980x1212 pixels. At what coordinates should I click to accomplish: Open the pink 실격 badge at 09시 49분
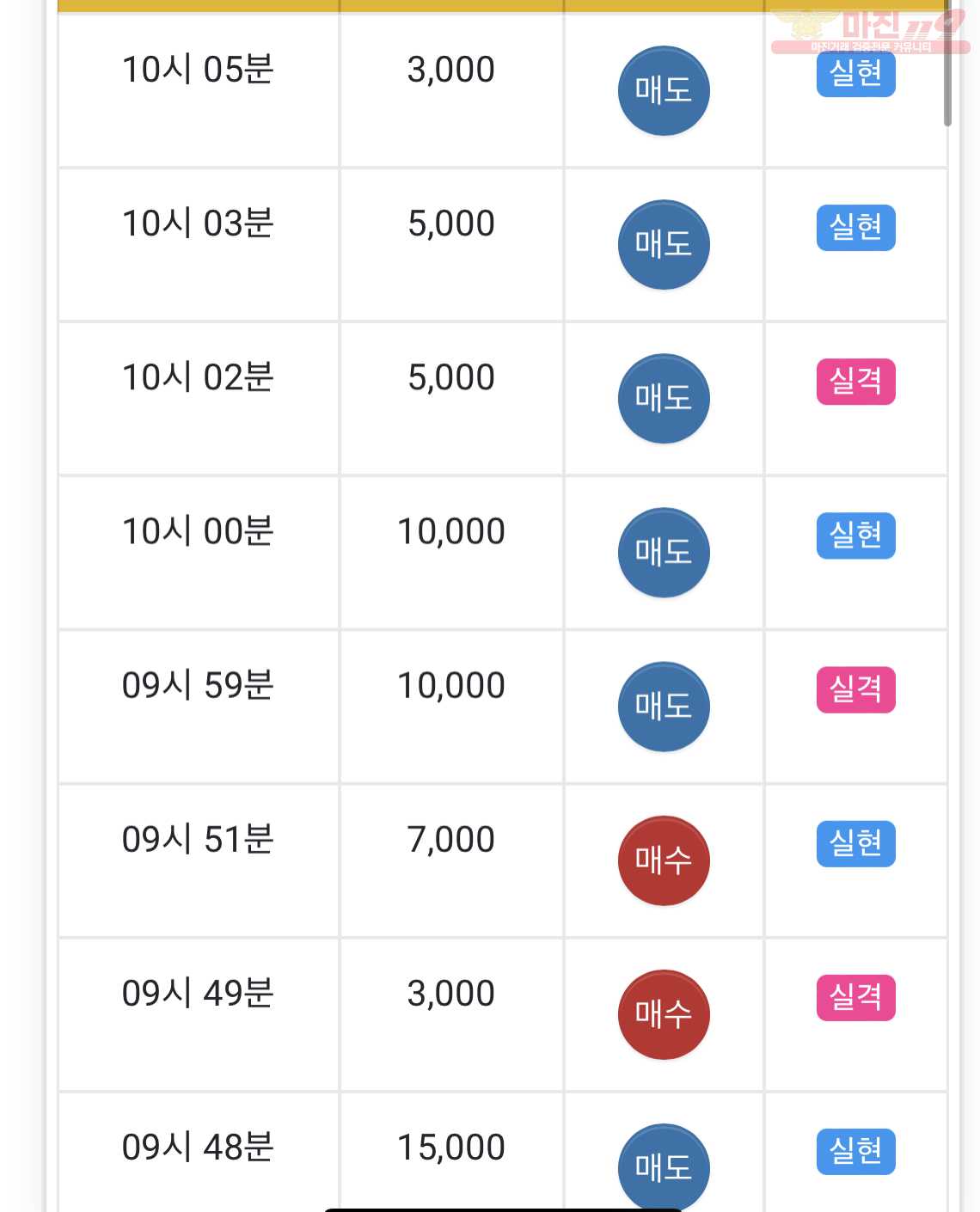click(856, 997)
